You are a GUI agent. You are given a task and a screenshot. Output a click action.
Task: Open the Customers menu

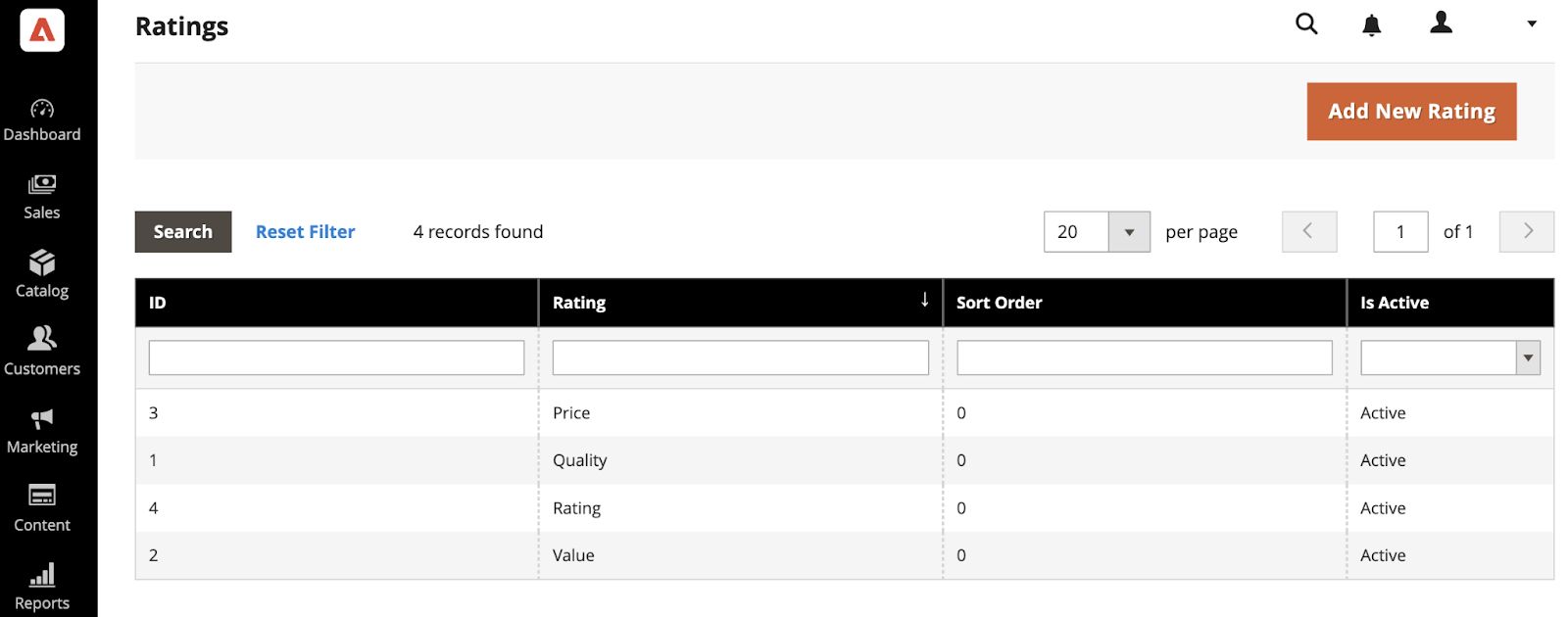[42, 353]
